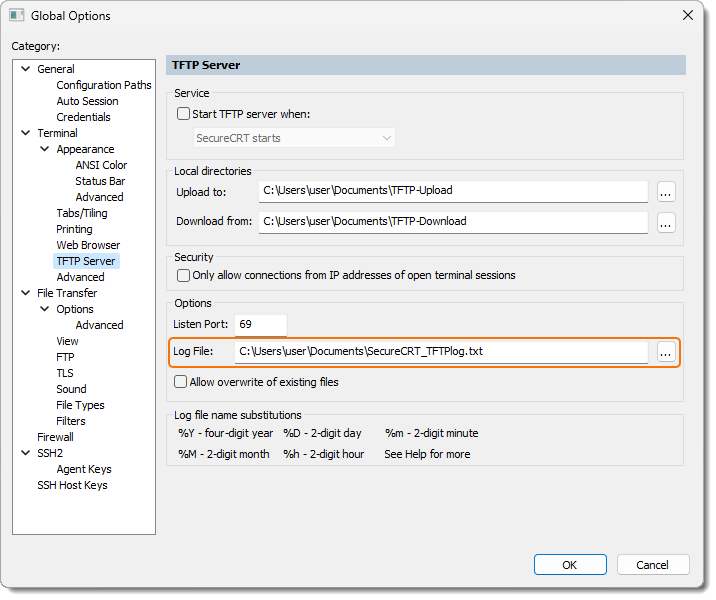
Task: Click the Log File path text field
Action: coord(440,352)
